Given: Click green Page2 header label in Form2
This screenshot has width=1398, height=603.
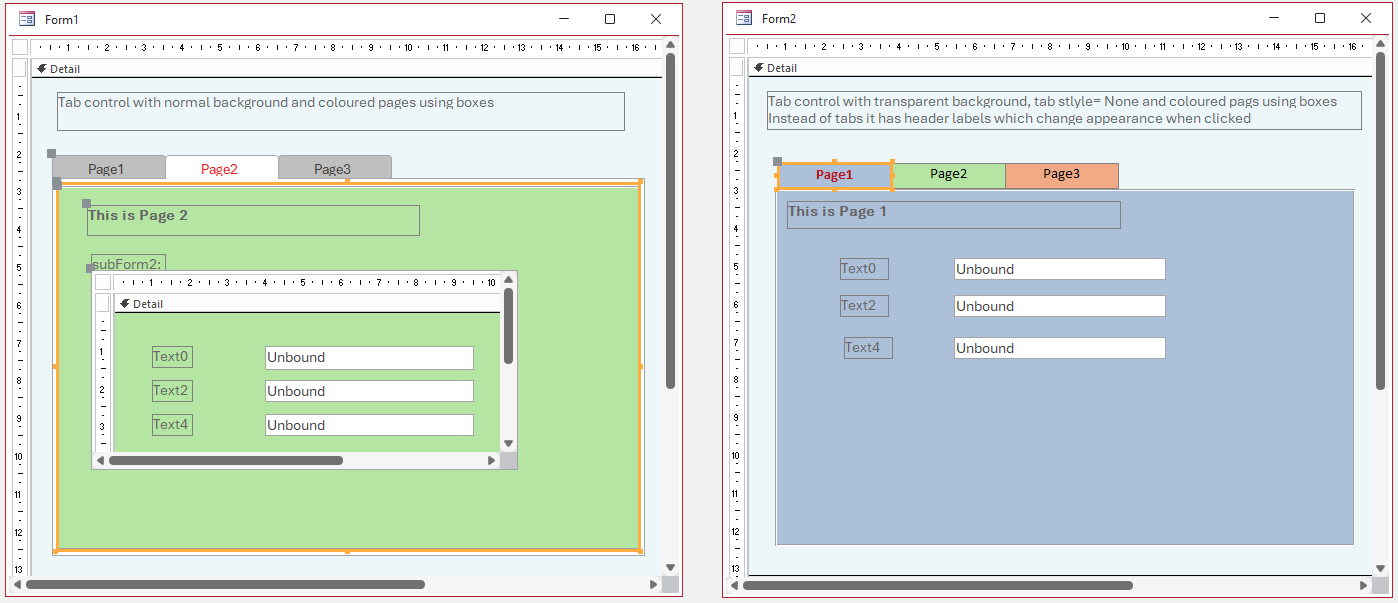Looking at the screenshot, I should (x=949, y=175).
